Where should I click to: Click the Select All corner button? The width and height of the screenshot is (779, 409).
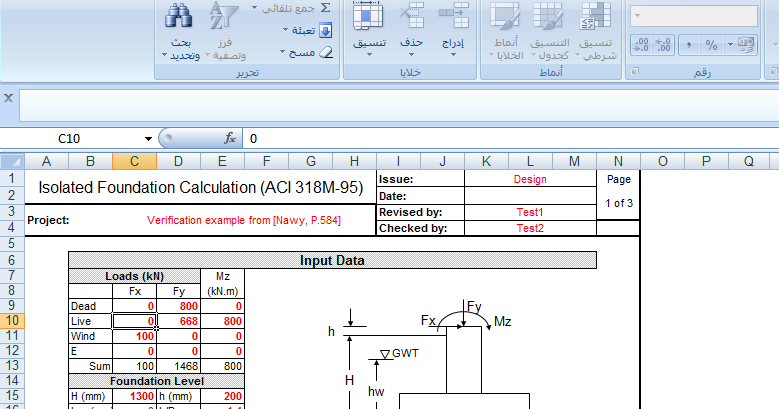point(12,161)
